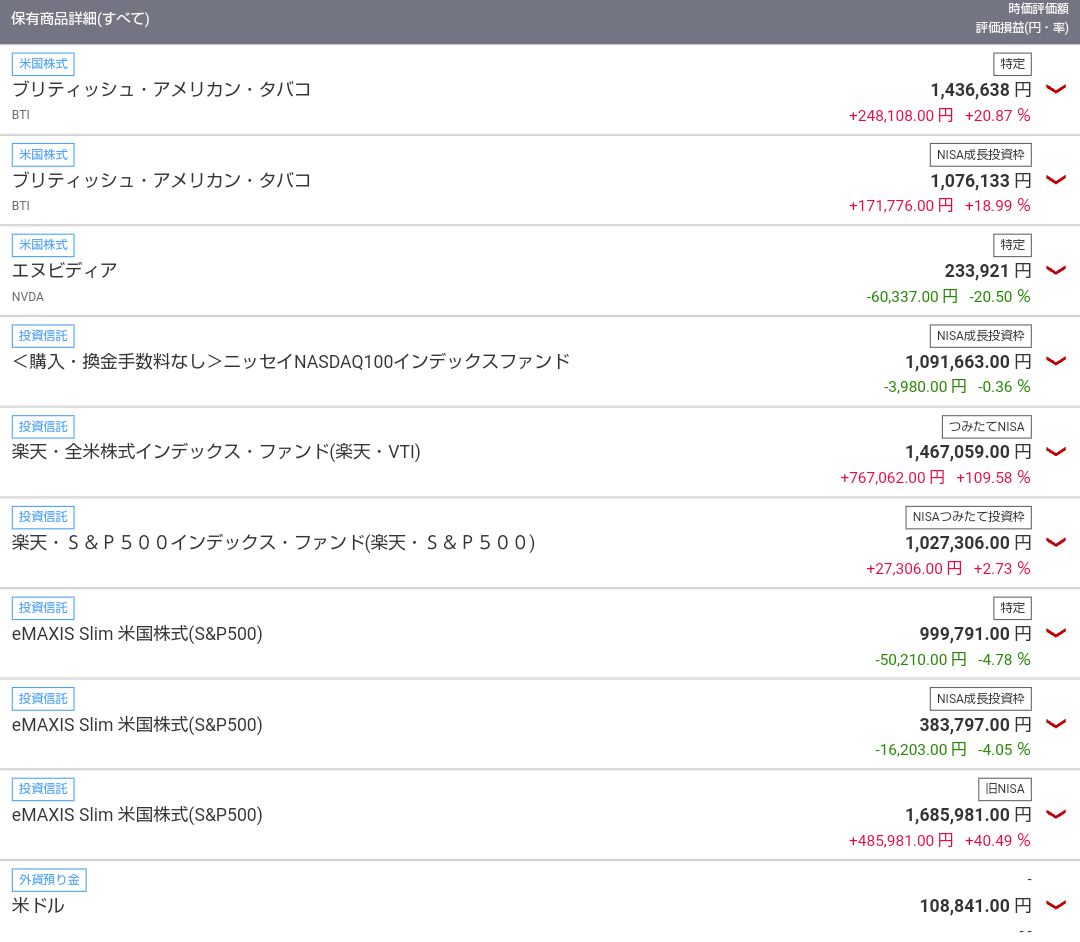The image size is (1080, 942).
Task: Click the percentage +40.49 %
Action: (997, 841)
